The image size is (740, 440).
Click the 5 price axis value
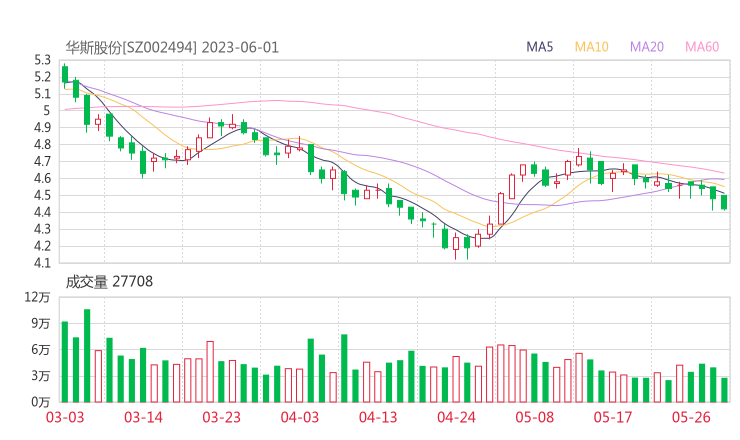pyautogui.click(x=46, y=110)
